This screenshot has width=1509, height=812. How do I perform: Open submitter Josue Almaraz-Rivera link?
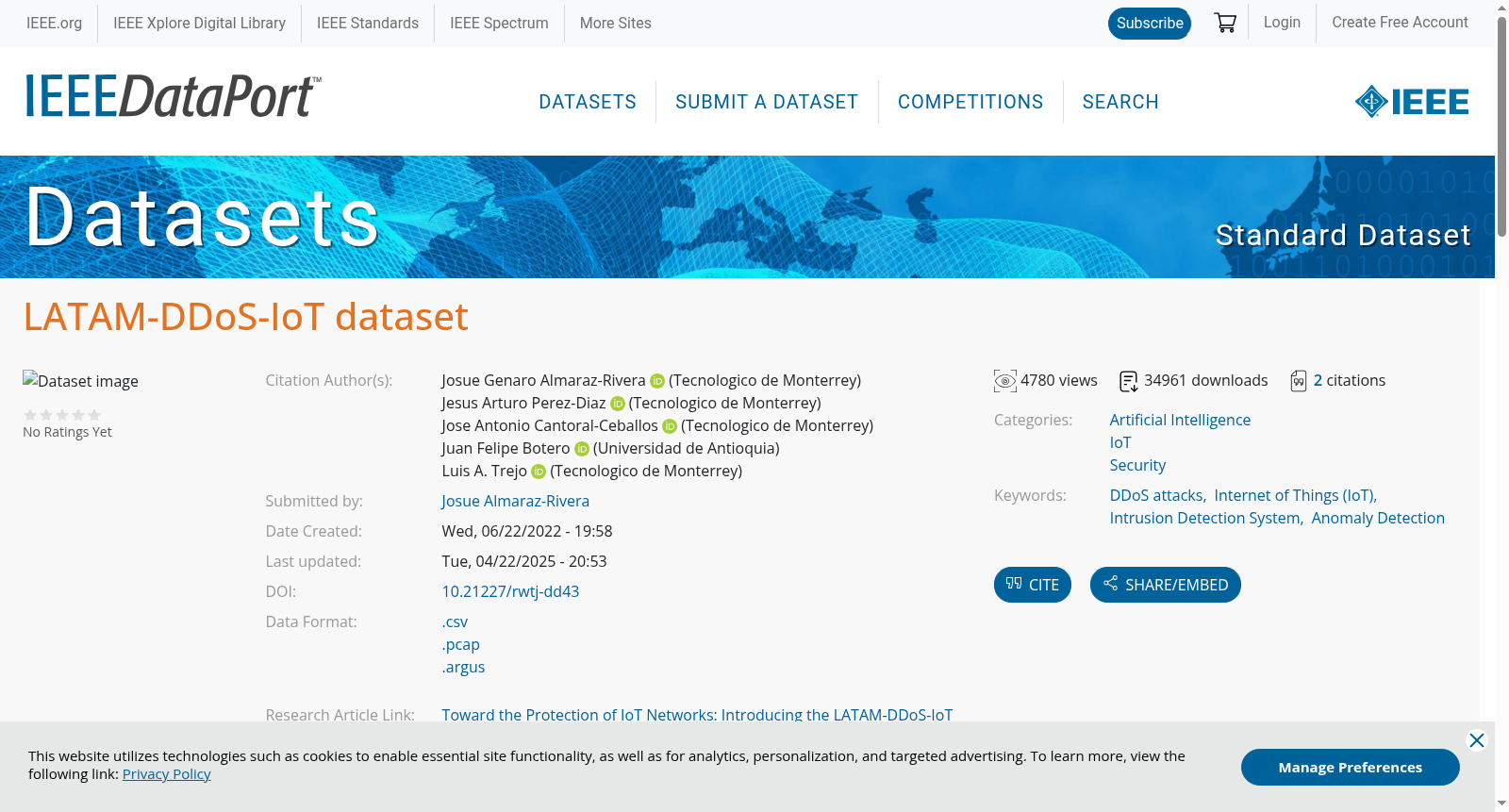[516, 502]
